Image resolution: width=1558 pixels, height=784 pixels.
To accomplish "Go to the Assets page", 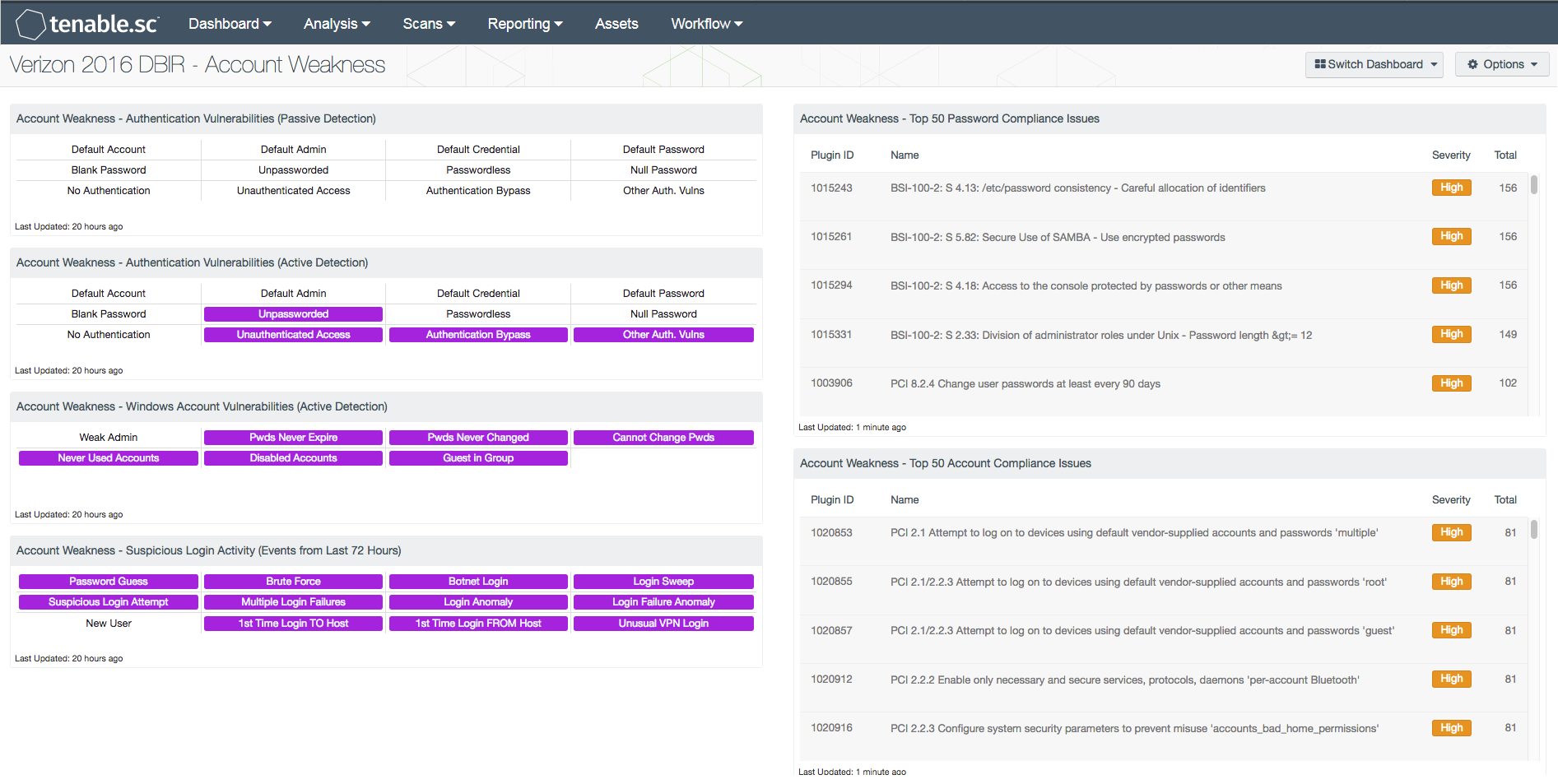I will pos(616,24).
